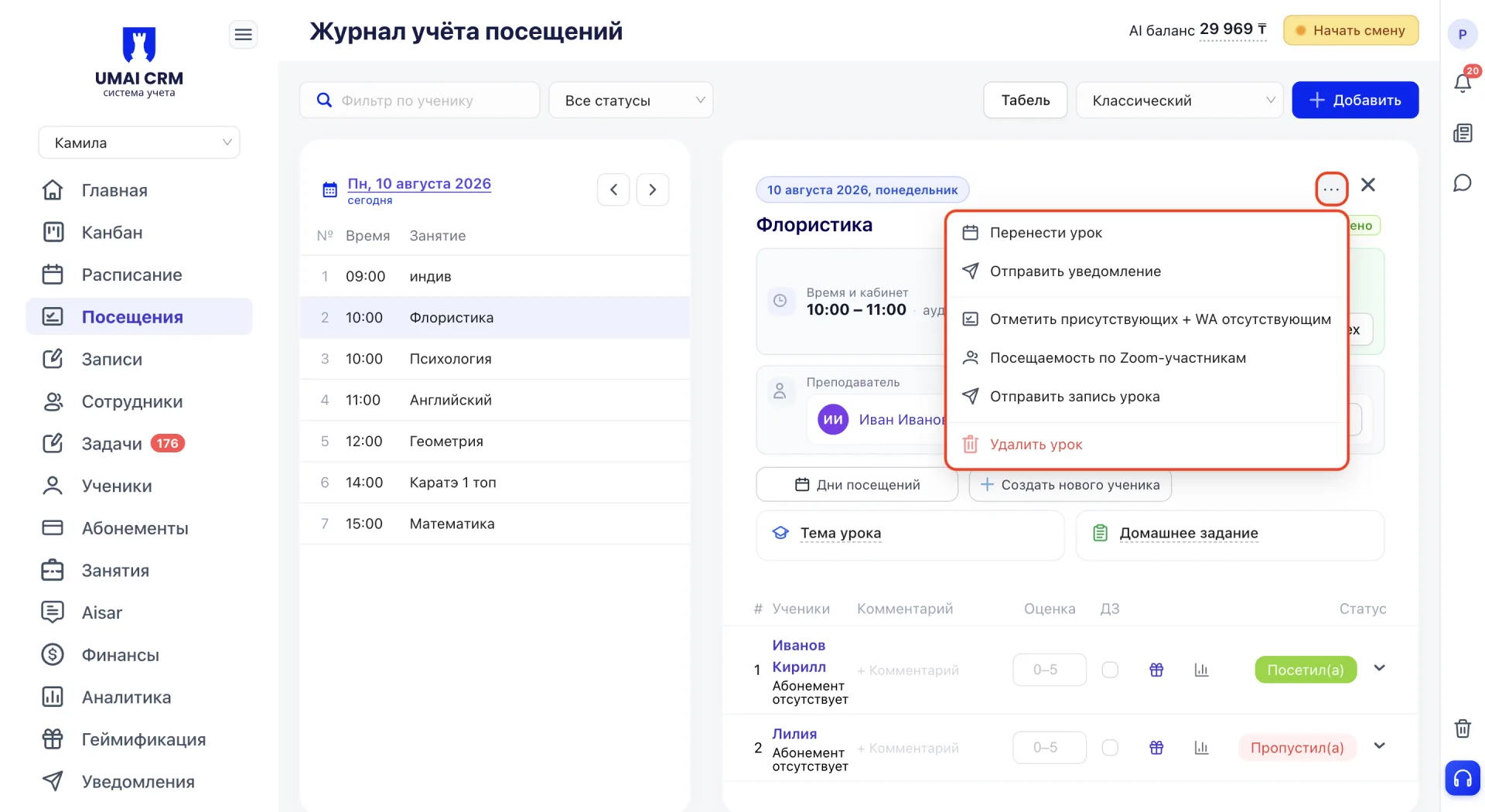Viewport: 1485px width, 812px height.
Task: Expand the row for Лилия
Action: pyautogui.click(x=1379, y=746)
